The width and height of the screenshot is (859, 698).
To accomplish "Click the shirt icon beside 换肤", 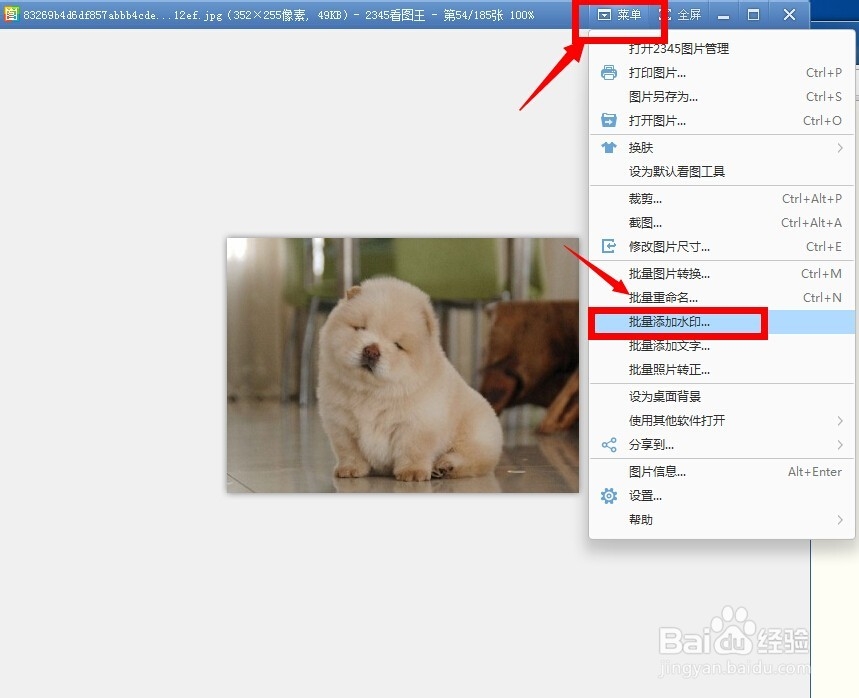I will pyautogui.click(x=609, y=147).
